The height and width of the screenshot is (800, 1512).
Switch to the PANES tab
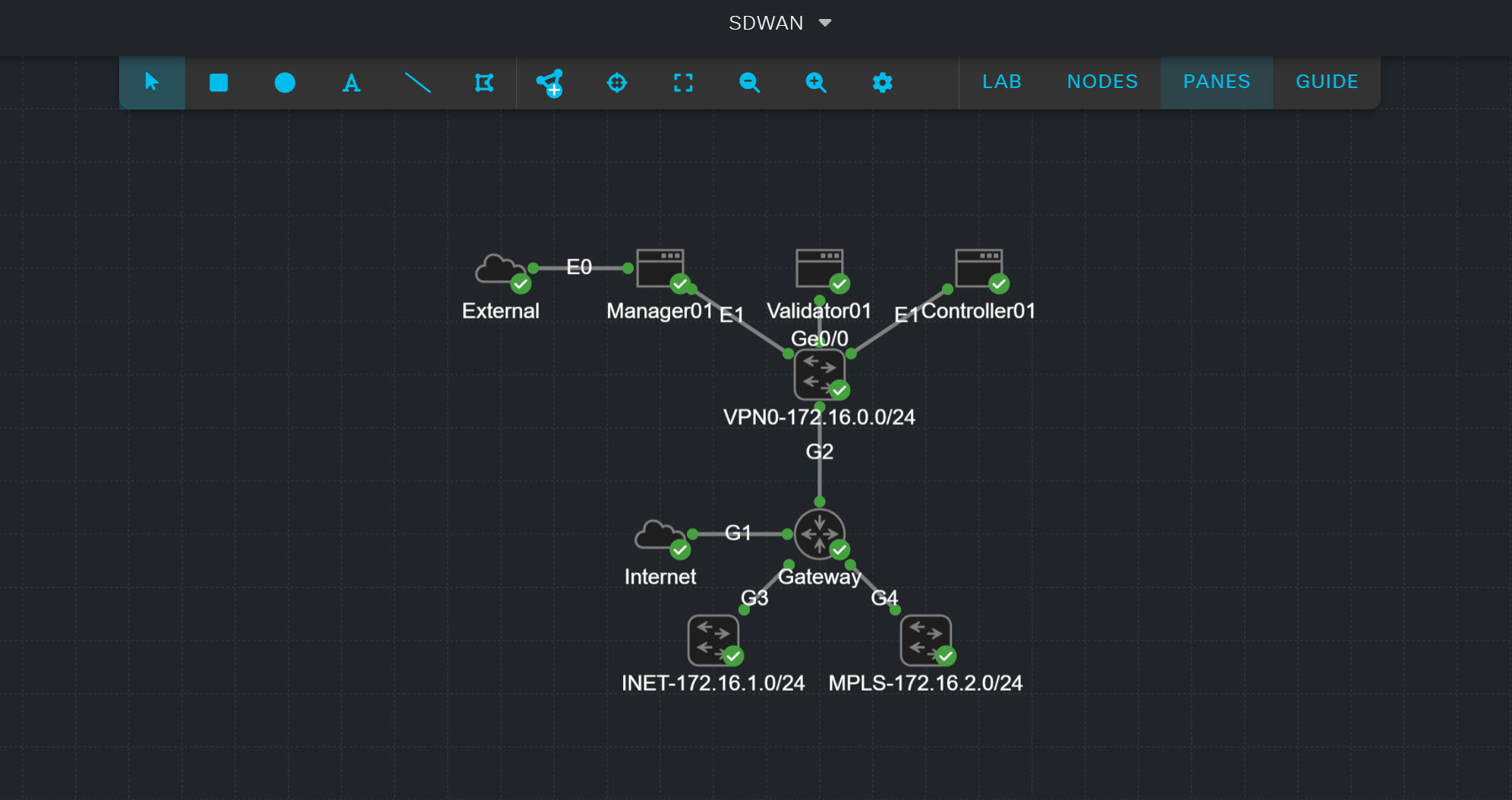tap(1217, 82)
